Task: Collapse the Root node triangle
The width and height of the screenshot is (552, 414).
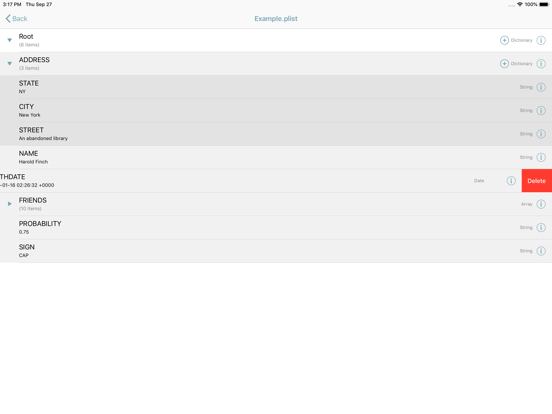Action: [x=10, y=40]
